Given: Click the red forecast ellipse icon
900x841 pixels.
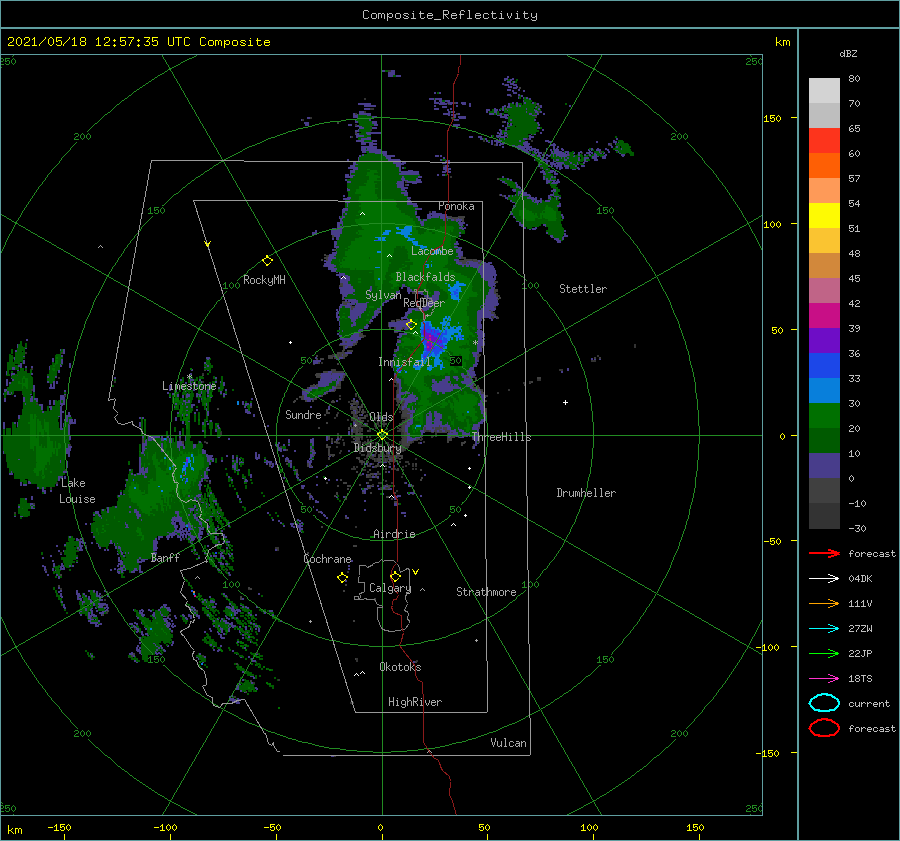Looking at the screenshot, I should pyautogui.click(x=824, y=728).
